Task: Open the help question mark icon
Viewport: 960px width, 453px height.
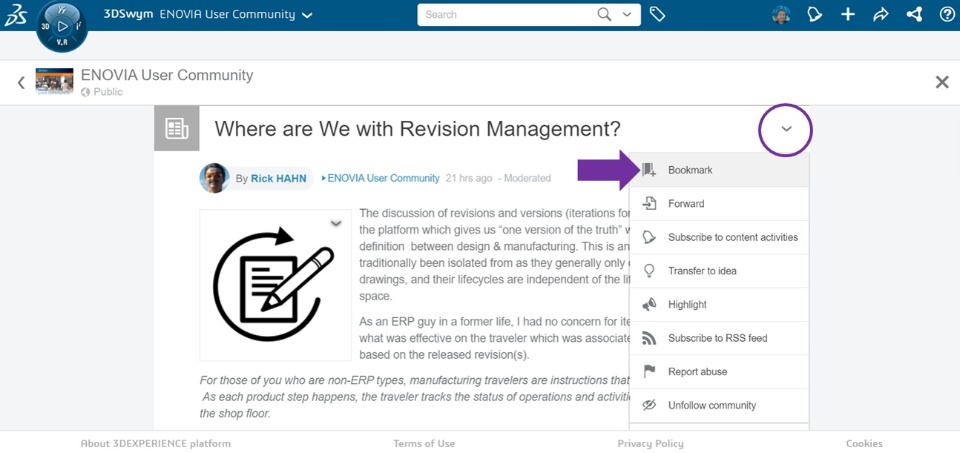Action: point(947,15)
